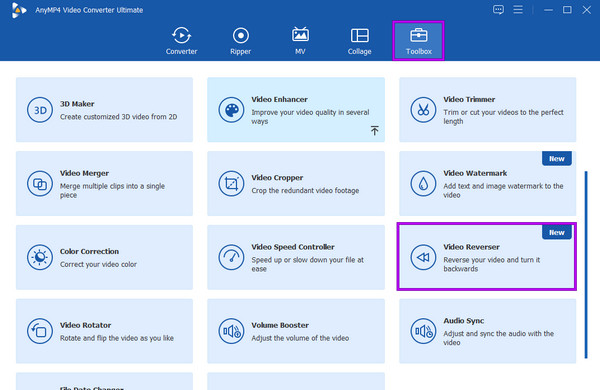Click the Video Cropper icon

click(x=231, y=184)
